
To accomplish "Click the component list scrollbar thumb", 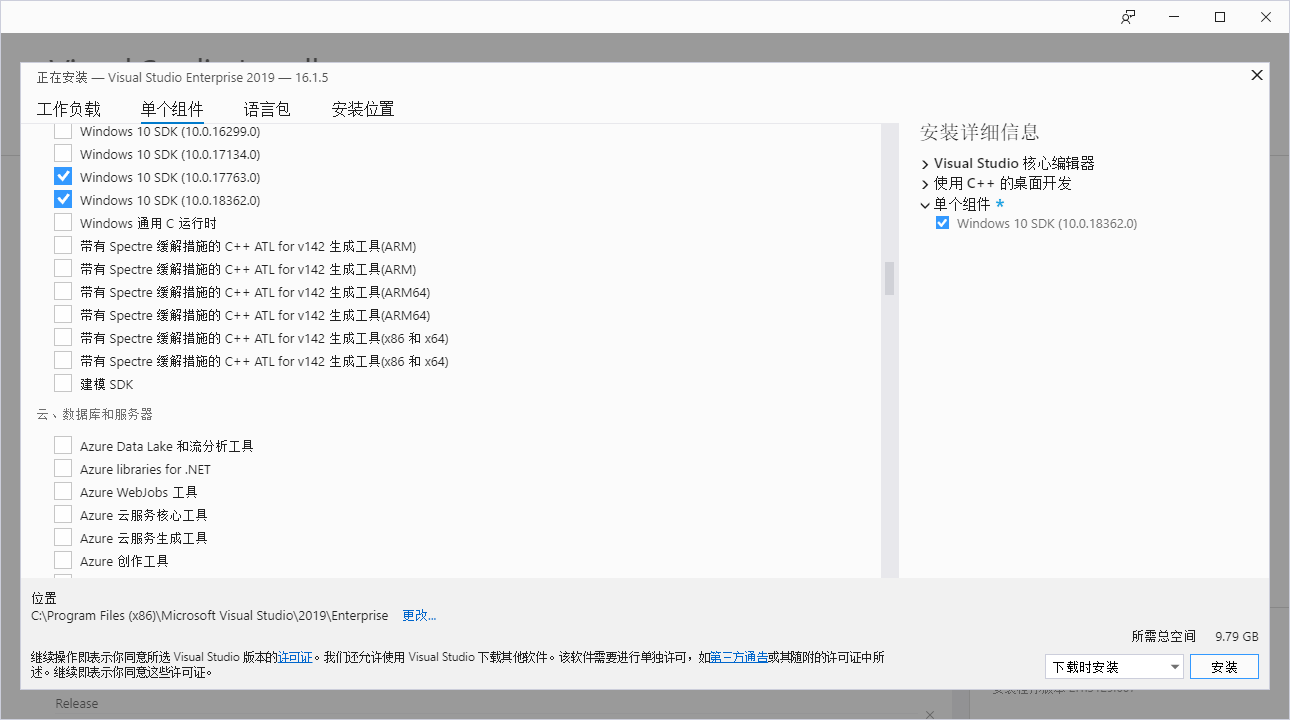I will 889,279.
